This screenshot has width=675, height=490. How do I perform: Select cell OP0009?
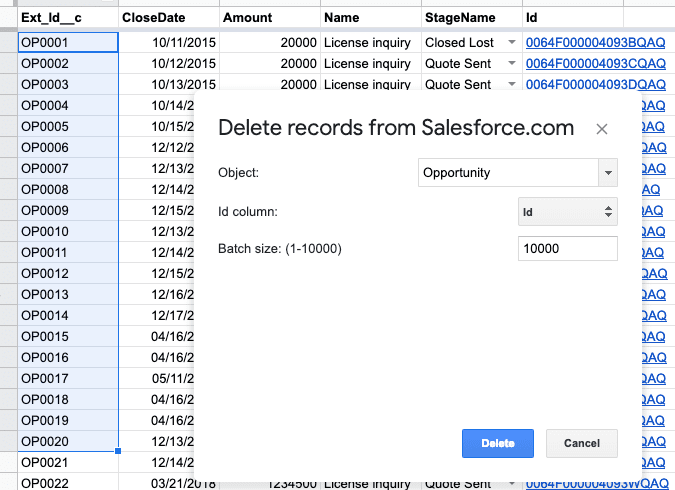click(x=68, y=210)
